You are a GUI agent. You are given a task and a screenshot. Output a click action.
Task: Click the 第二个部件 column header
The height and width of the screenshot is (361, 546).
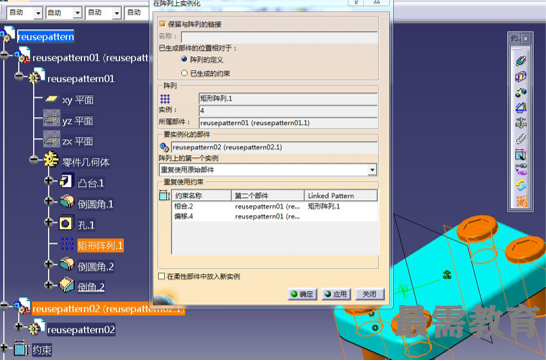click(x=268, y=196)
